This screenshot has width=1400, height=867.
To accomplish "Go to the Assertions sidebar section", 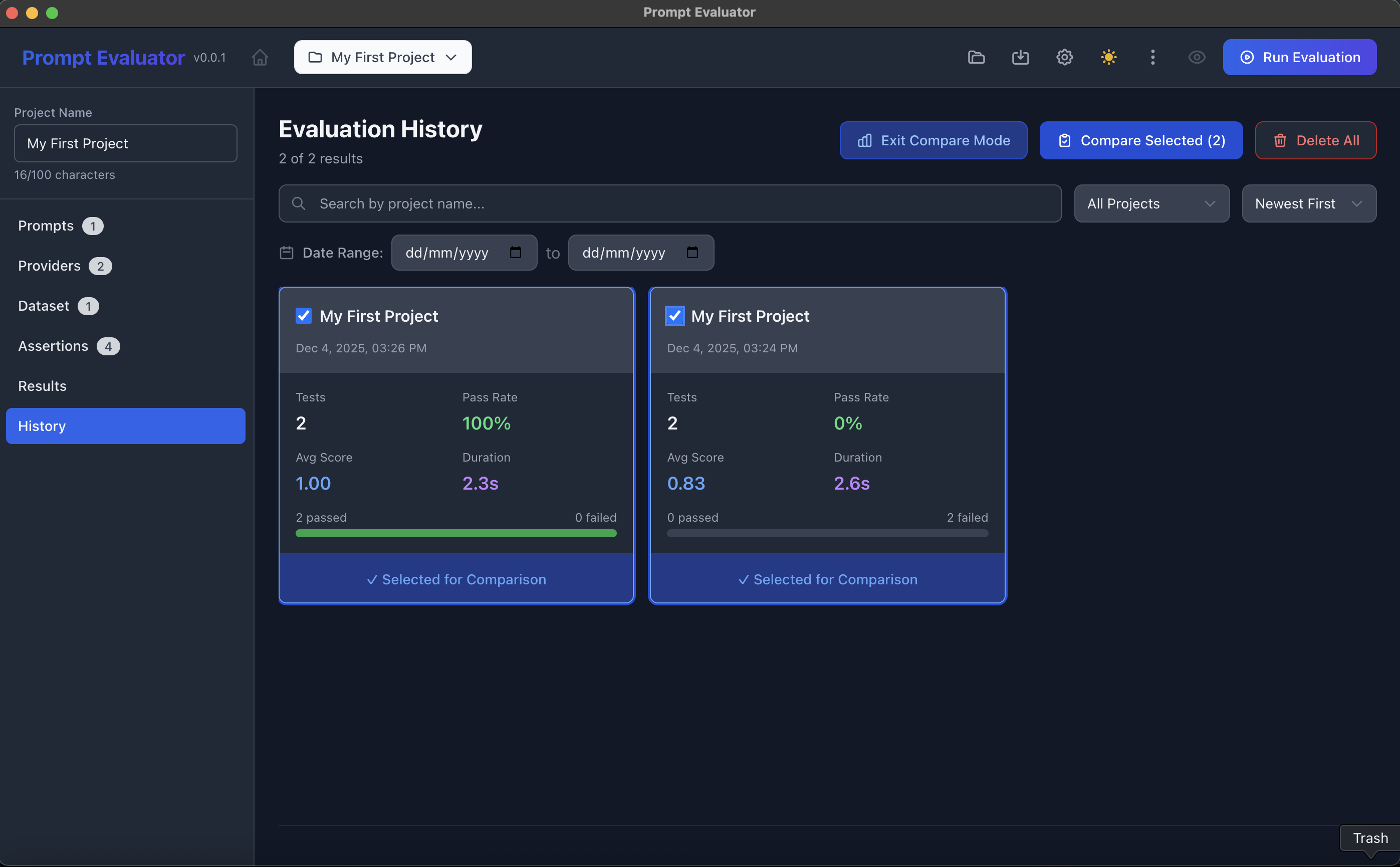I will [x=53, y=346].
